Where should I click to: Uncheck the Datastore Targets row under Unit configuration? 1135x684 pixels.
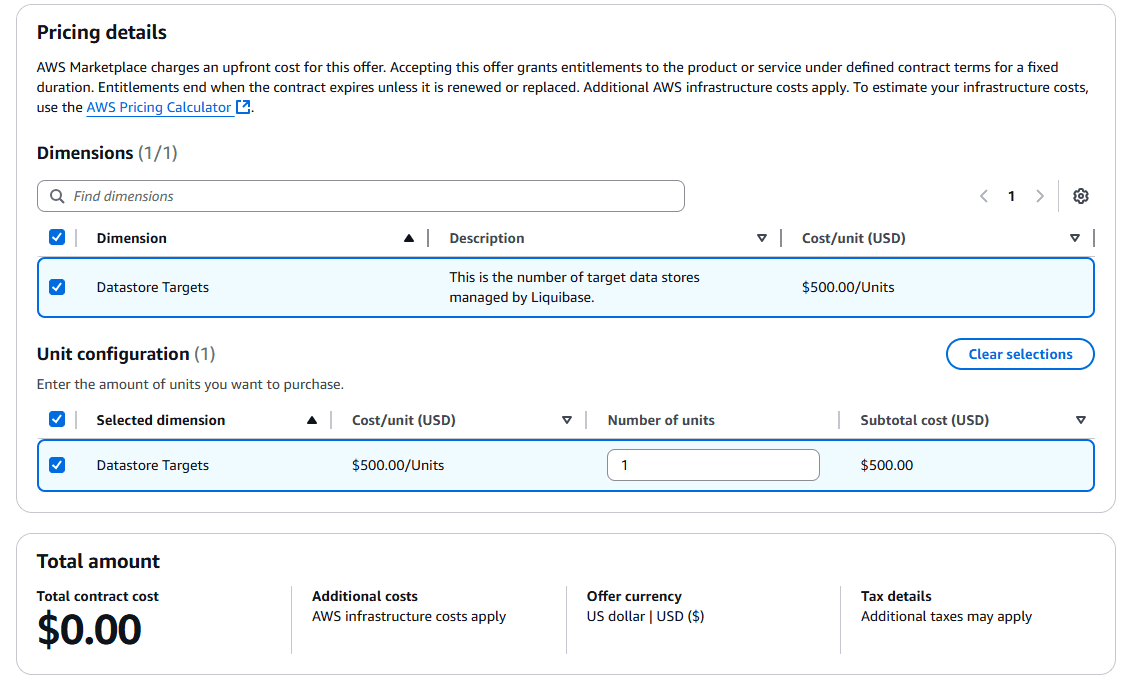click(57, 465)
